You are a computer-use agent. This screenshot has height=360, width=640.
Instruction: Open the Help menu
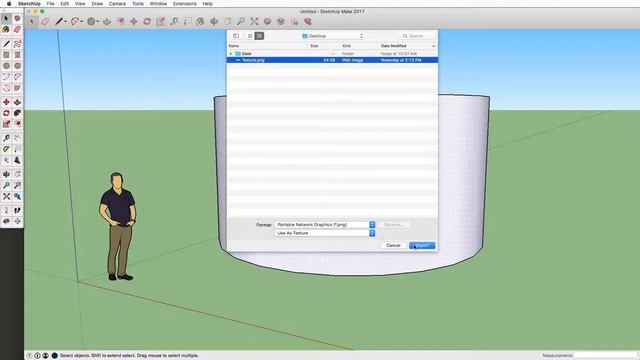(207, 4)
